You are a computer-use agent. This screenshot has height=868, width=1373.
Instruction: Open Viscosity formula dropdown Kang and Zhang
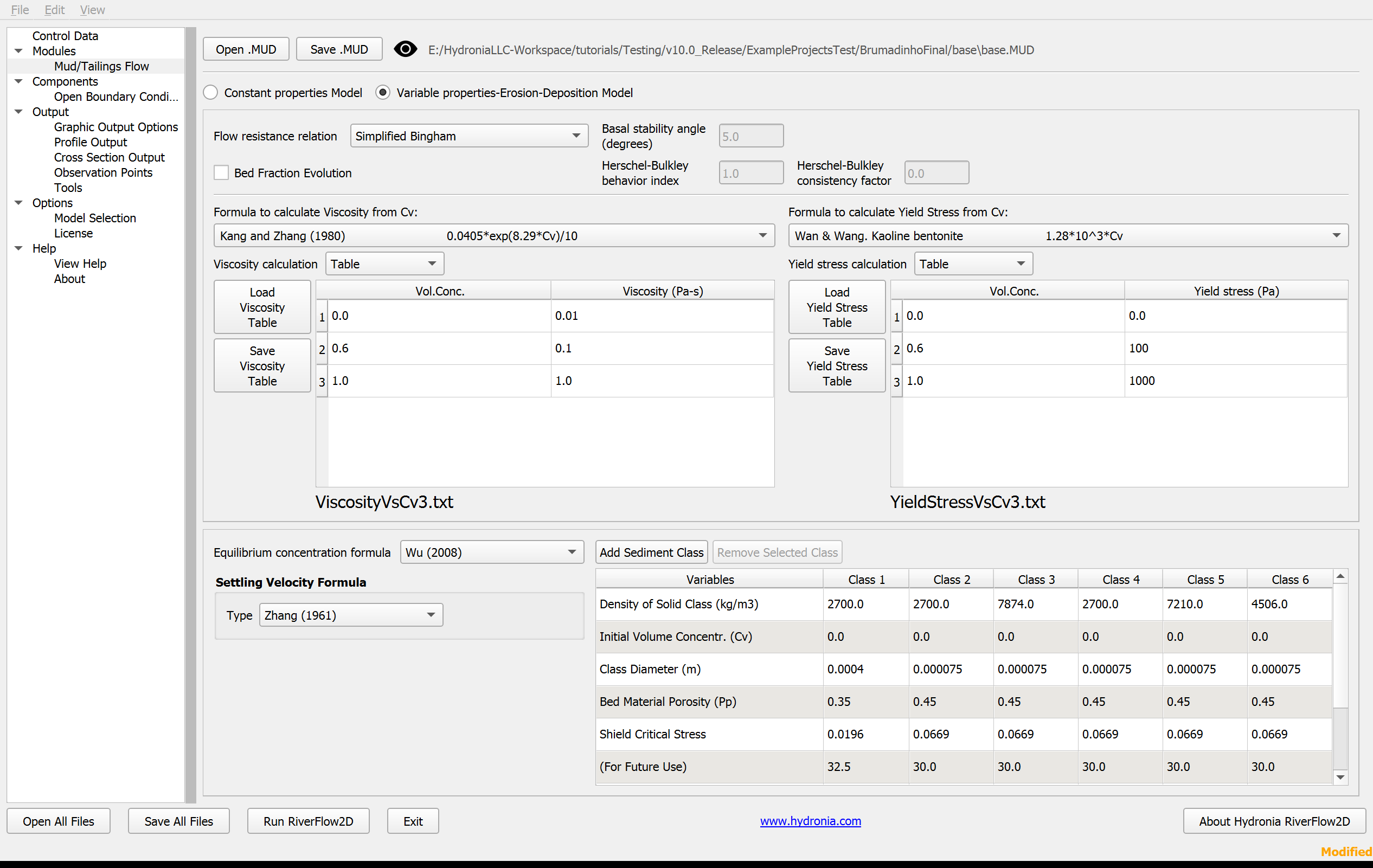click(x=494, y=236)
